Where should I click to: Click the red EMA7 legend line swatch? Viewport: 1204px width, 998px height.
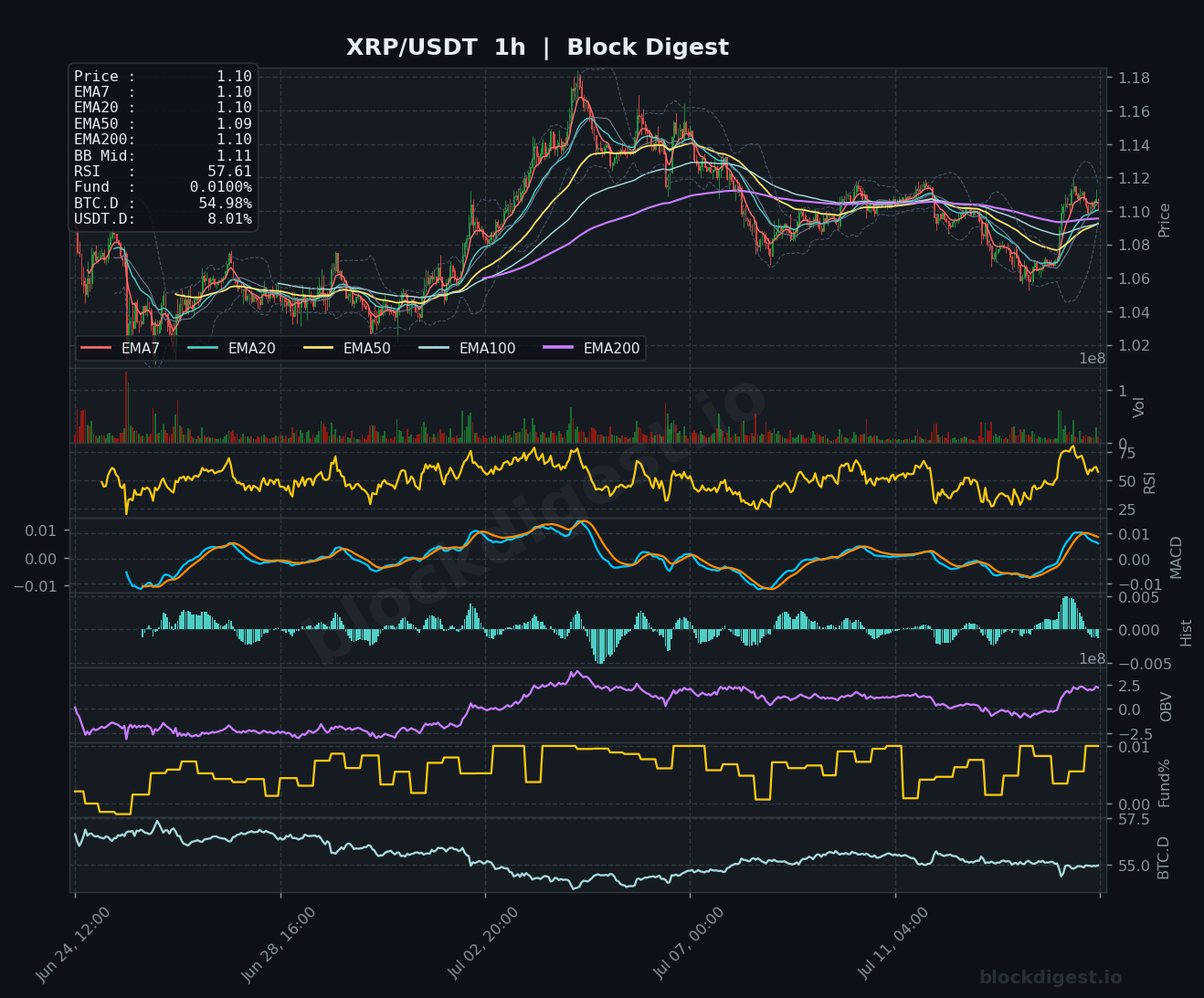coord(96,348)
